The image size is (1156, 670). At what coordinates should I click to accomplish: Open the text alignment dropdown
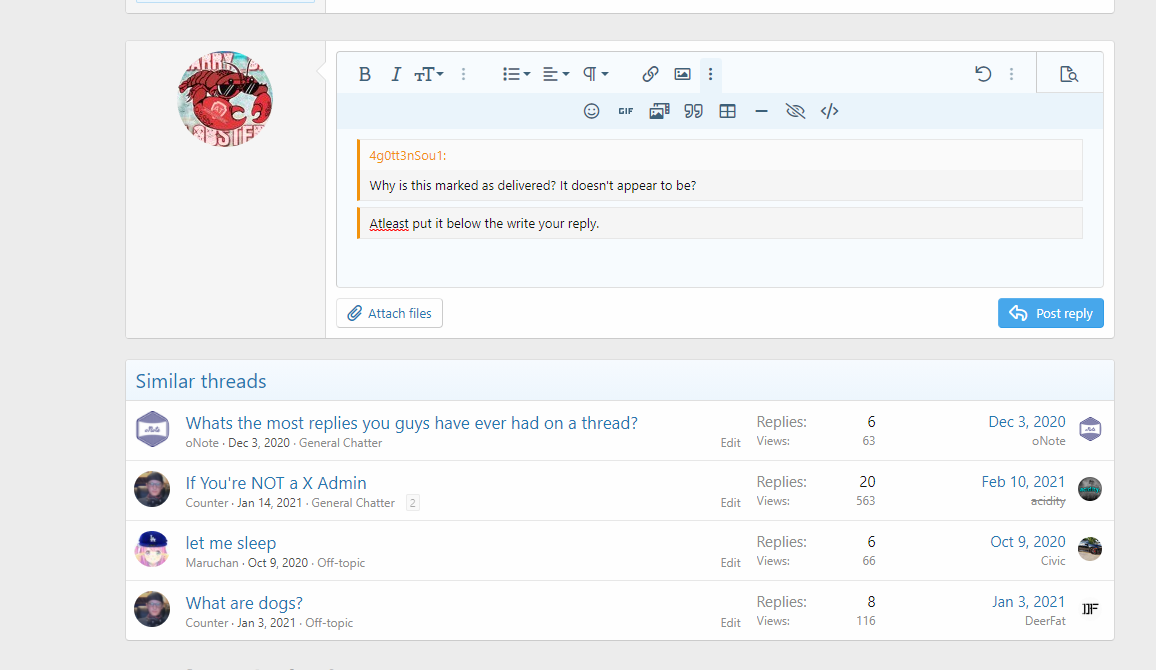556,74
